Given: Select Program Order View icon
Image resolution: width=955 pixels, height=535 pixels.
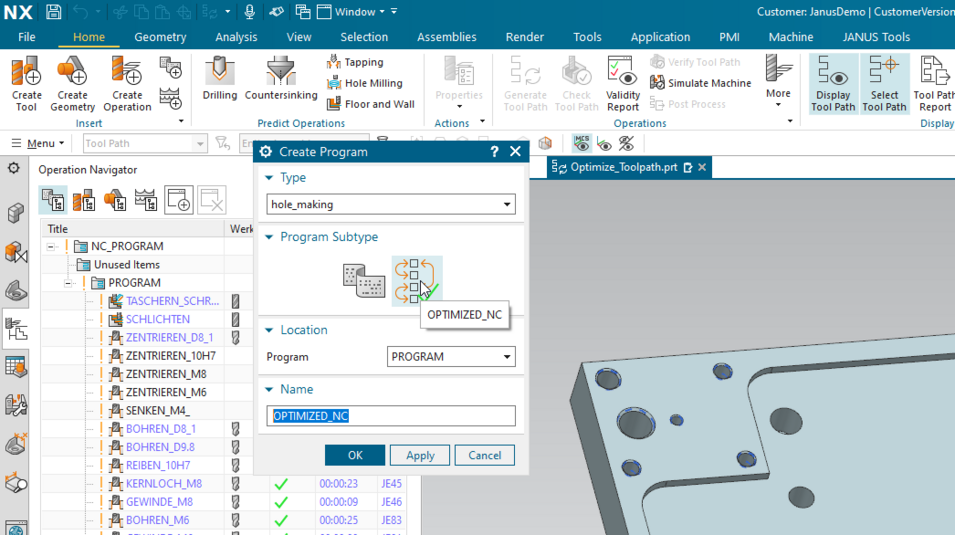Looking at the screenshot, I should point(53,200).
